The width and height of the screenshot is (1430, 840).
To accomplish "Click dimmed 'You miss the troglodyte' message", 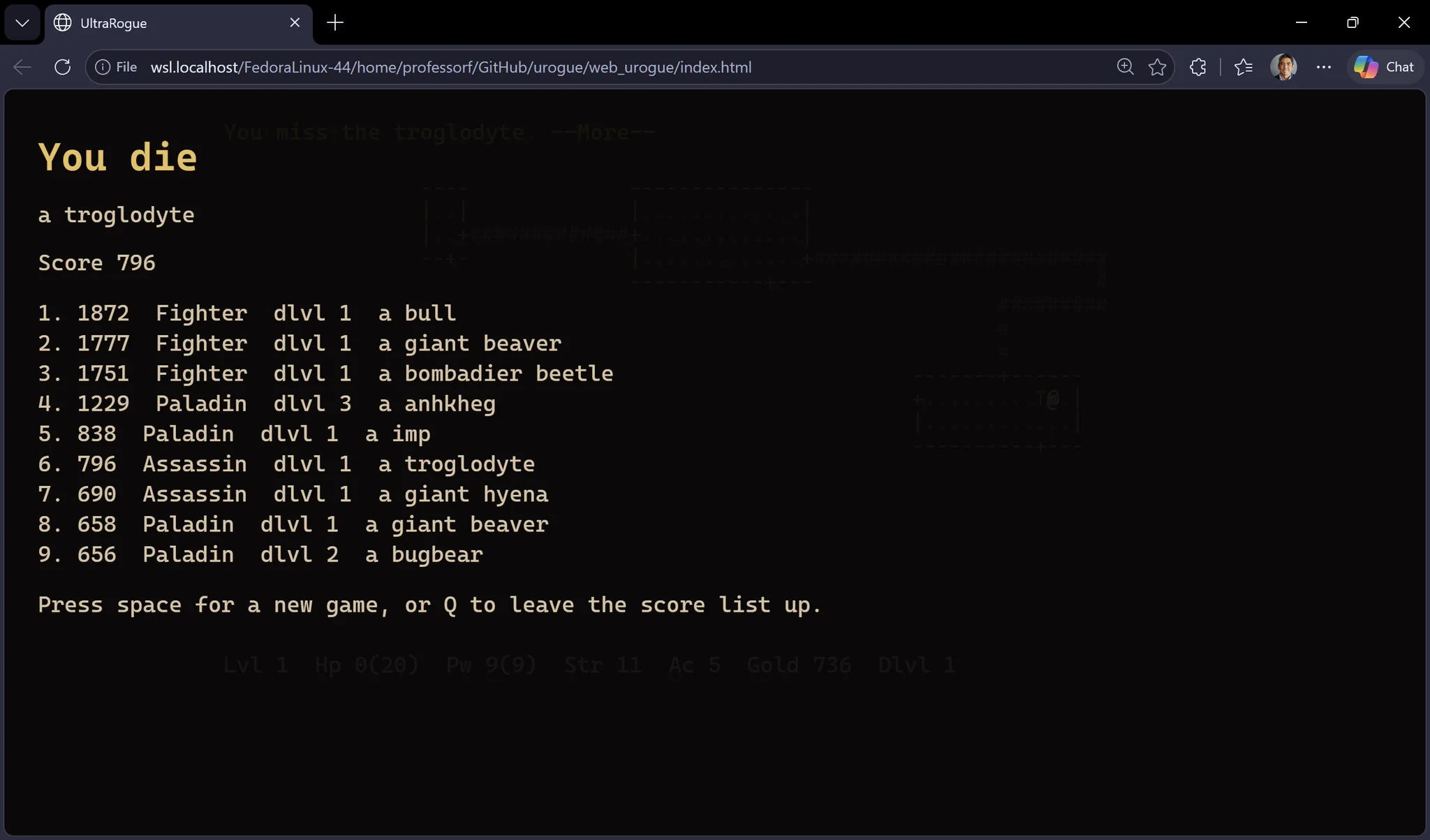I will 374,132.
